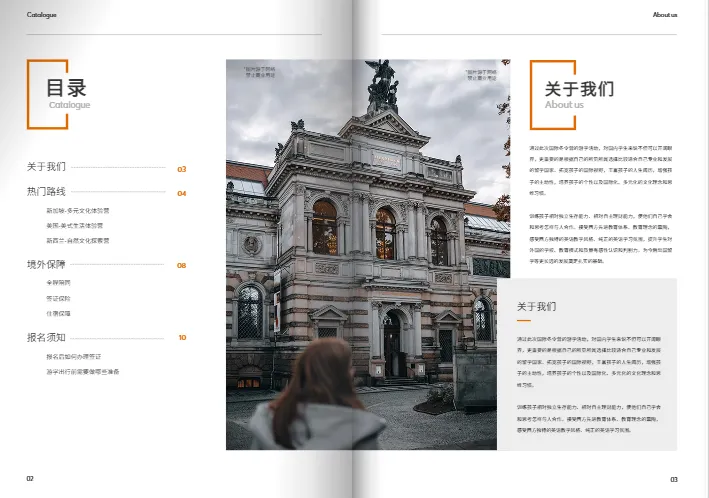This screenshot has height=498, width=709.
Task: Click the 签证保险 sub-item
Action: [58, 298]
